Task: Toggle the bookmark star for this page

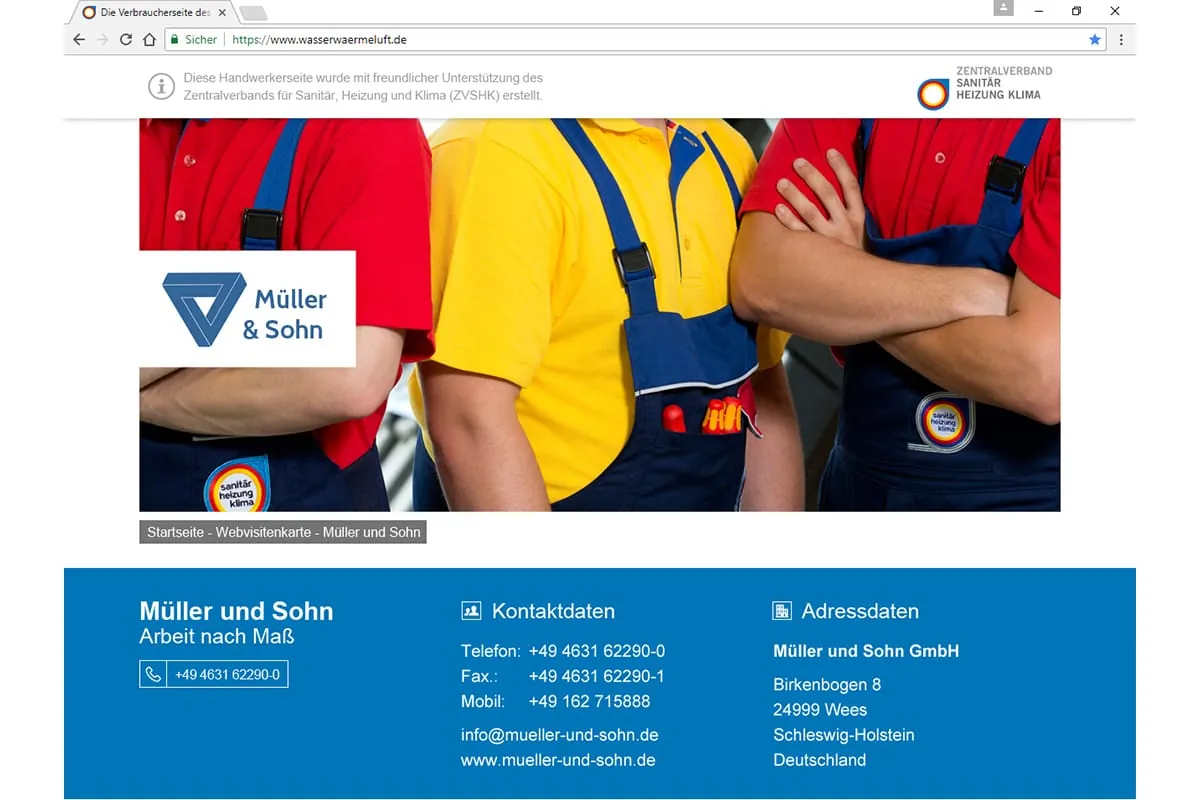Action: [x=1094, y=40]
